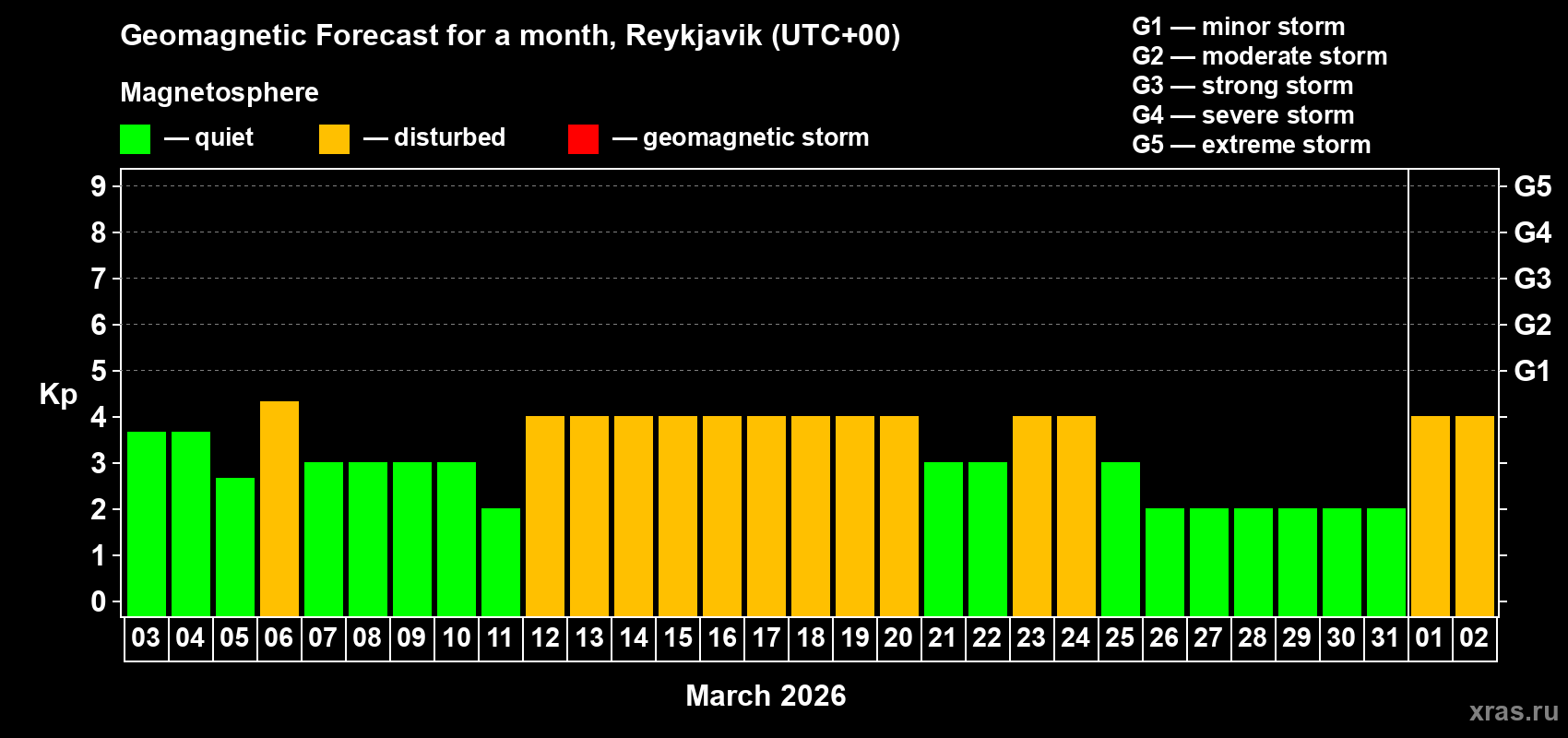Click the 'Magnetosphere' heading
The height and width of the screenshot is (738, 1568).
220,92
